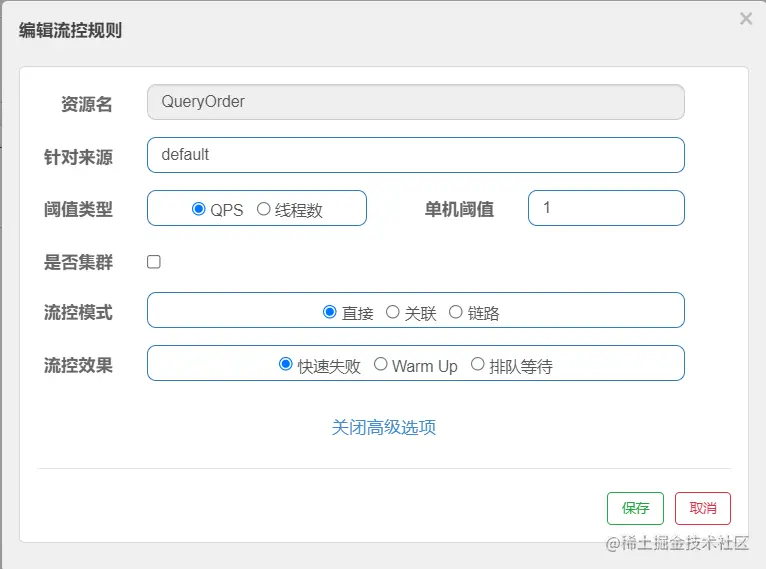Click the 单机阈值 label
This screenshot has width=766, height=569.
(x=459, y=210)
